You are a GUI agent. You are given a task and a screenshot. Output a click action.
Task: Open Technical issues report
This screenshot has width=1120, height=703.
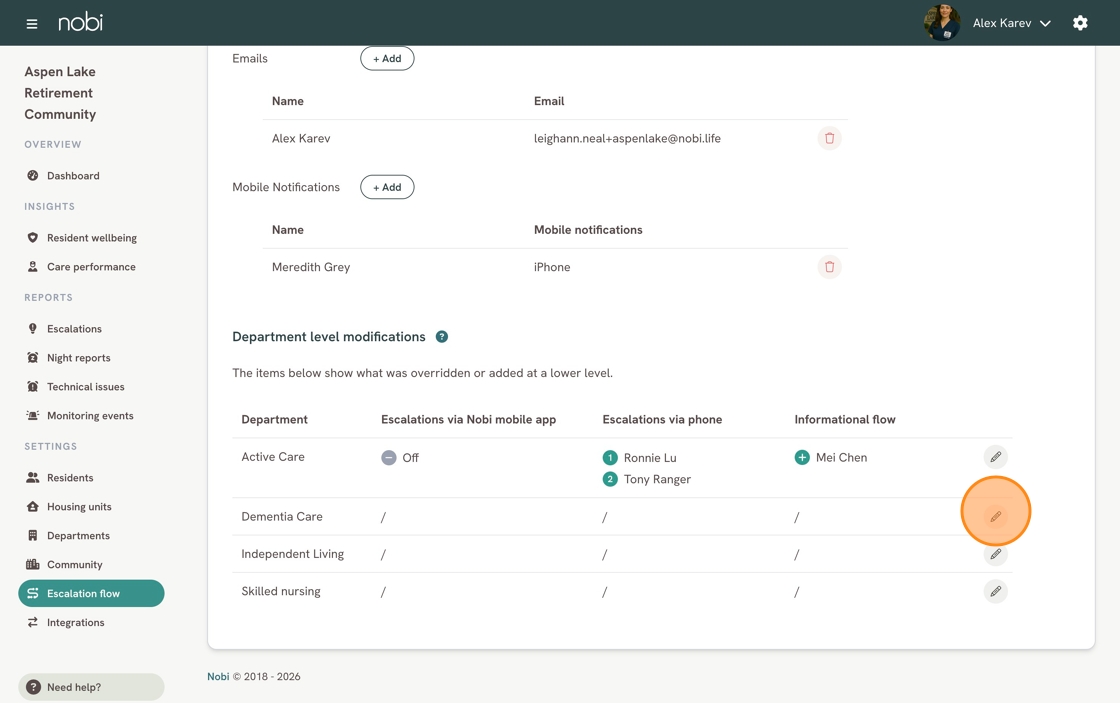pos(91,387)
